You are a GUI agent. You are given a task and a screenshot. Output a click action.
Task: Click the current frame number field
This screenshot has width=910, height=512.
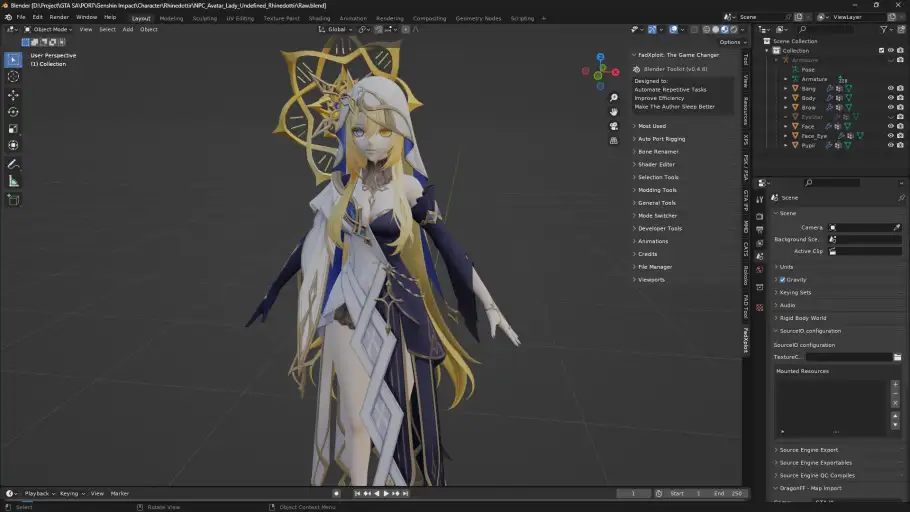point(633,493)
